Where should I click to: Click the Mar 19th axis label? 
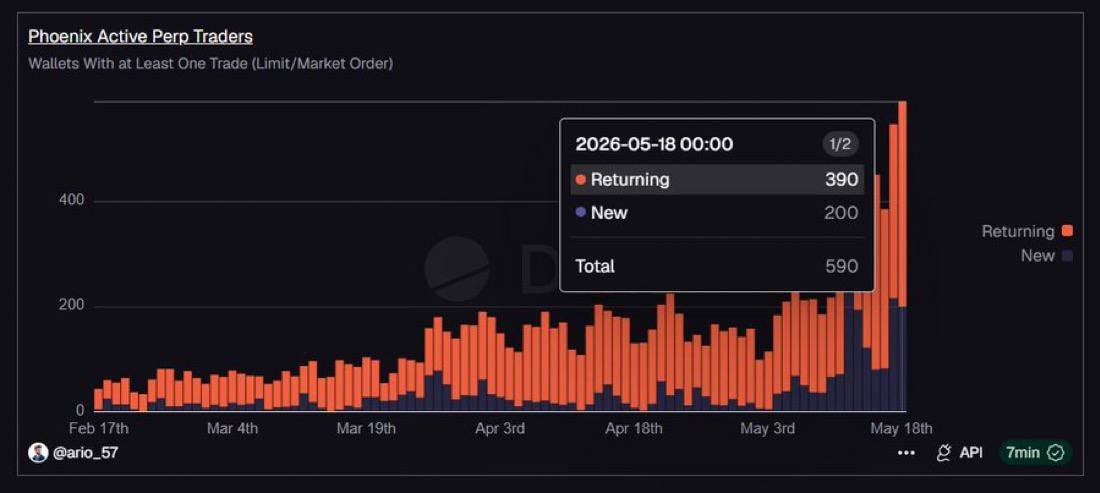[366, 428]
